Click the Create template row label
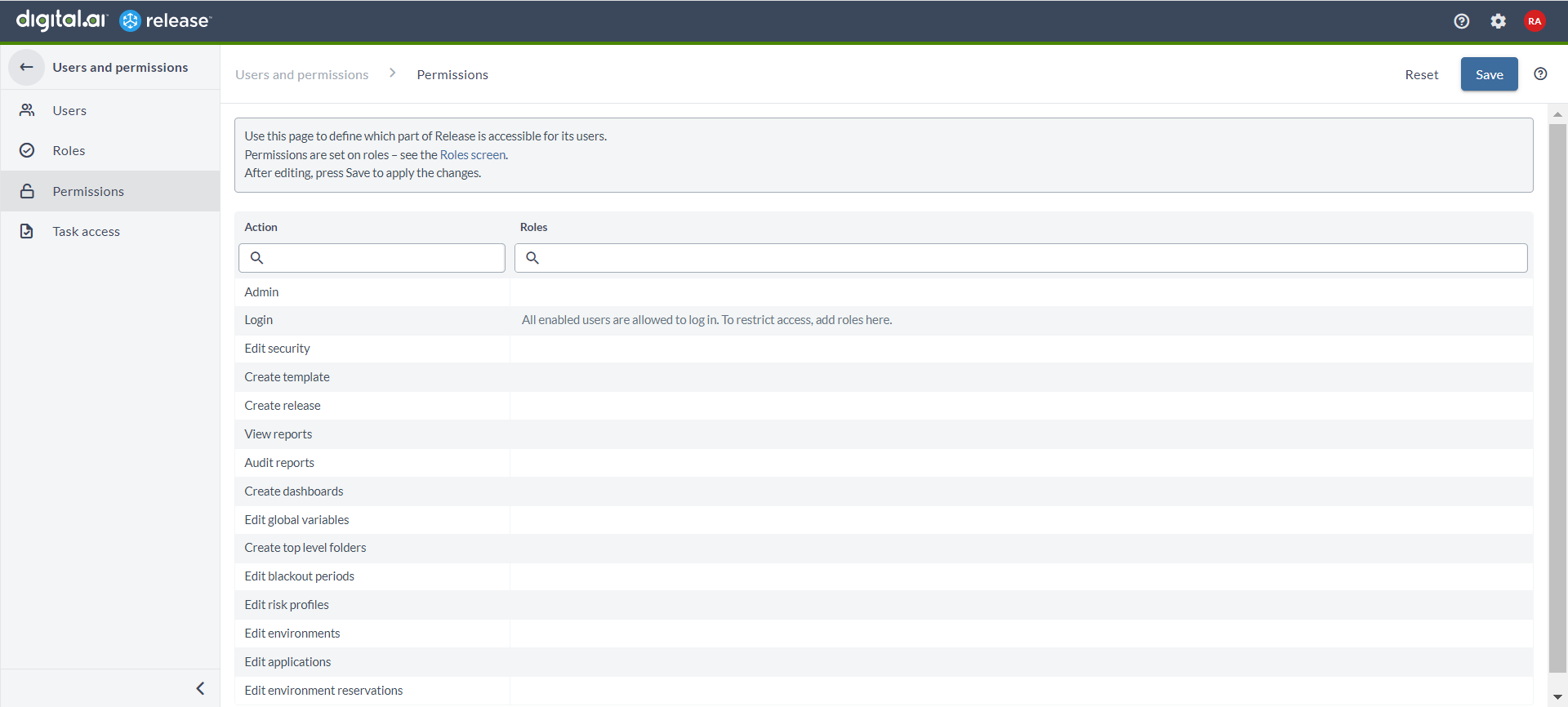Screen dimensions: 1568x707 287,377
